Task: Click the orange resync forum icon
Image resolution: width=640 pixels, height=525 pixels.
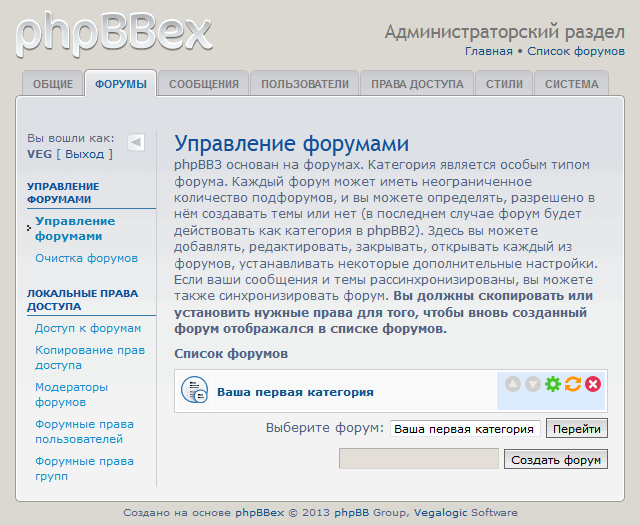Action: click(573, 384)
